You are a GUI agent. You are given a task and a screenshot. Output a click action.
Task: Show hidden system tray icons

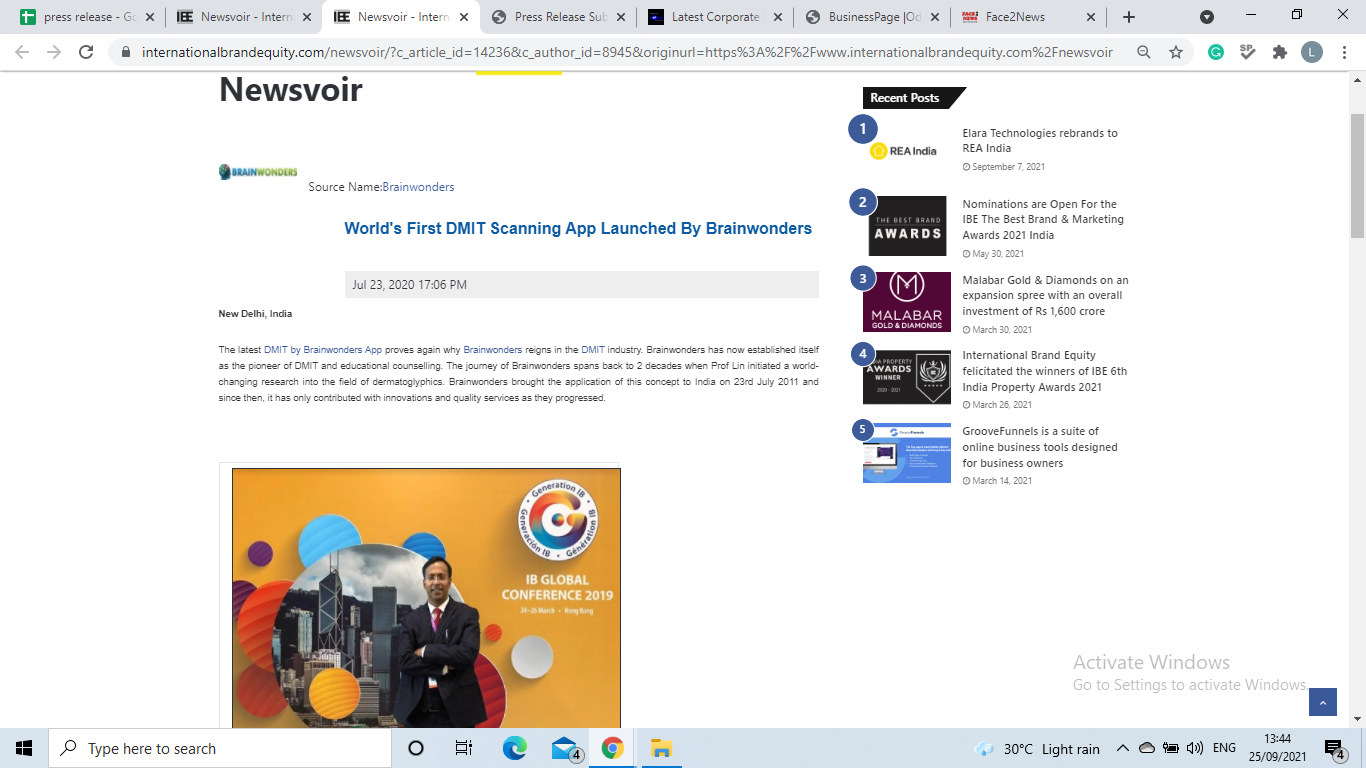1122,748
